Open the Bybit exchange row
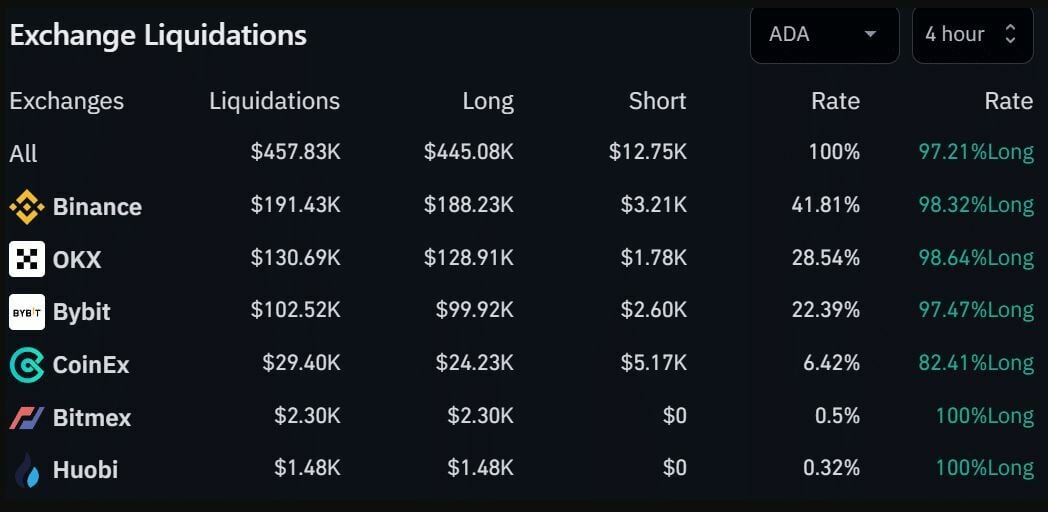Viewport: 1048px width, 512px height. [x=82, y=312]
